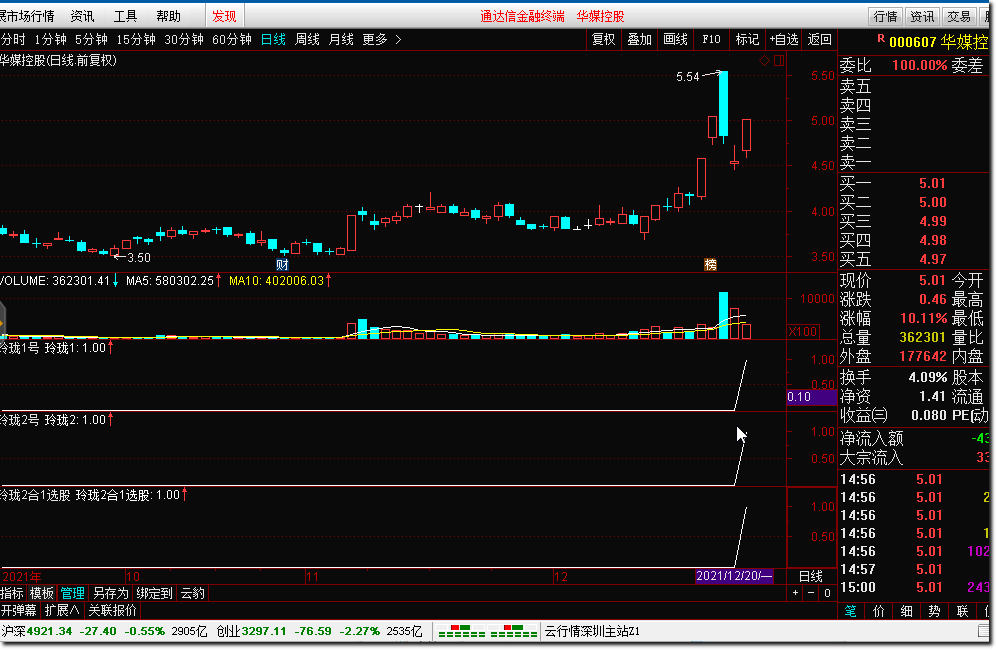
Task: Click the index value 4921.34 in the status bar
Action: (x=48, y=632)
